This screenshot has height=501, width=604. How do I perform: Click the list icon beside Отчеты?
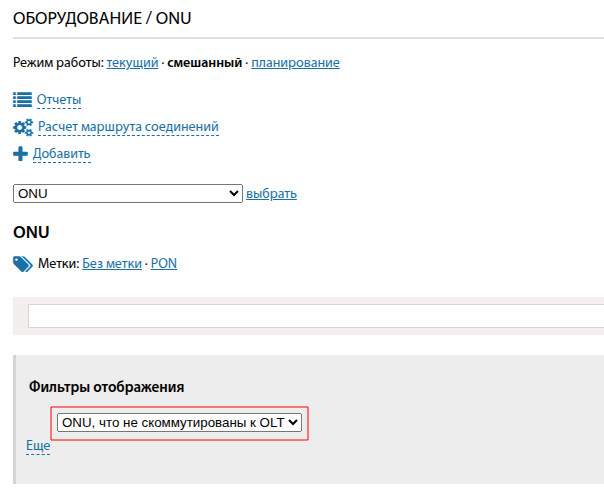point(23,100)
